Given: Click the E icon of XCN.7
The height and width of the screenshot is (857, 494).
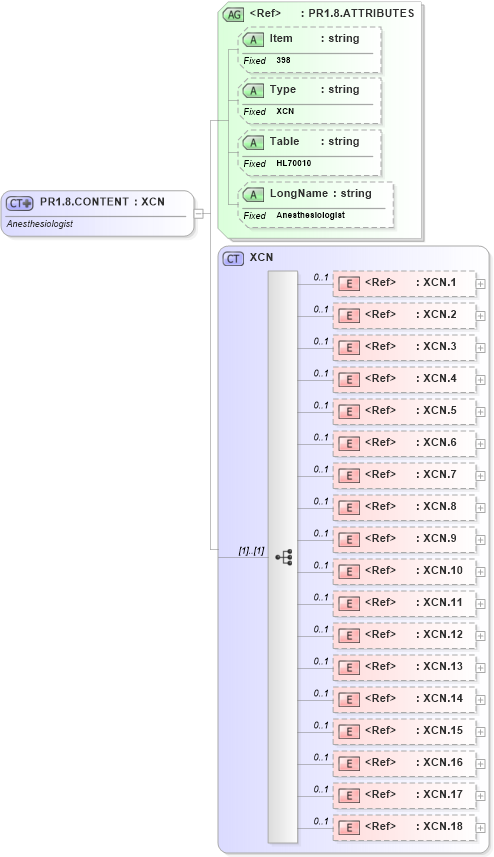Looking at the screenshot, I should pos(349,476).
